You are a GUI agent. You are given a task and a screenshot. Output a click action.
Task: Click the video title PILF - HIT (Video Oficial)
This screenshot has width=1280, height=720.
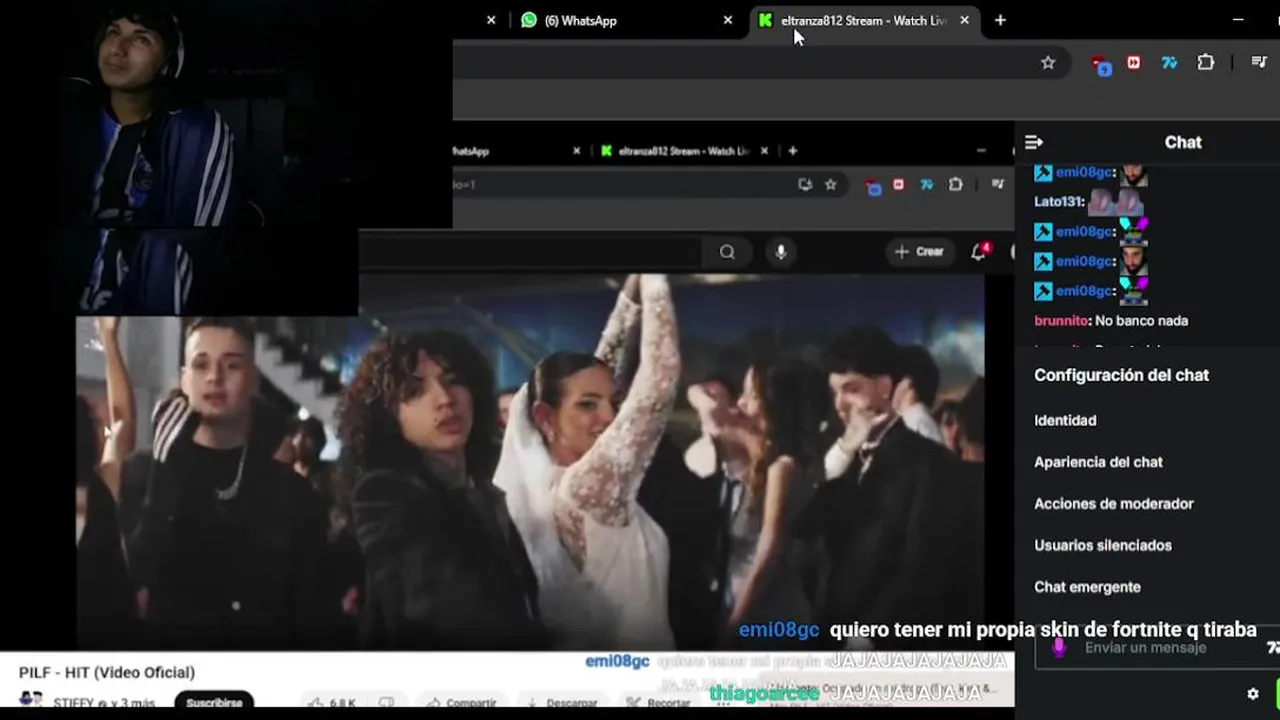(107, 672)
